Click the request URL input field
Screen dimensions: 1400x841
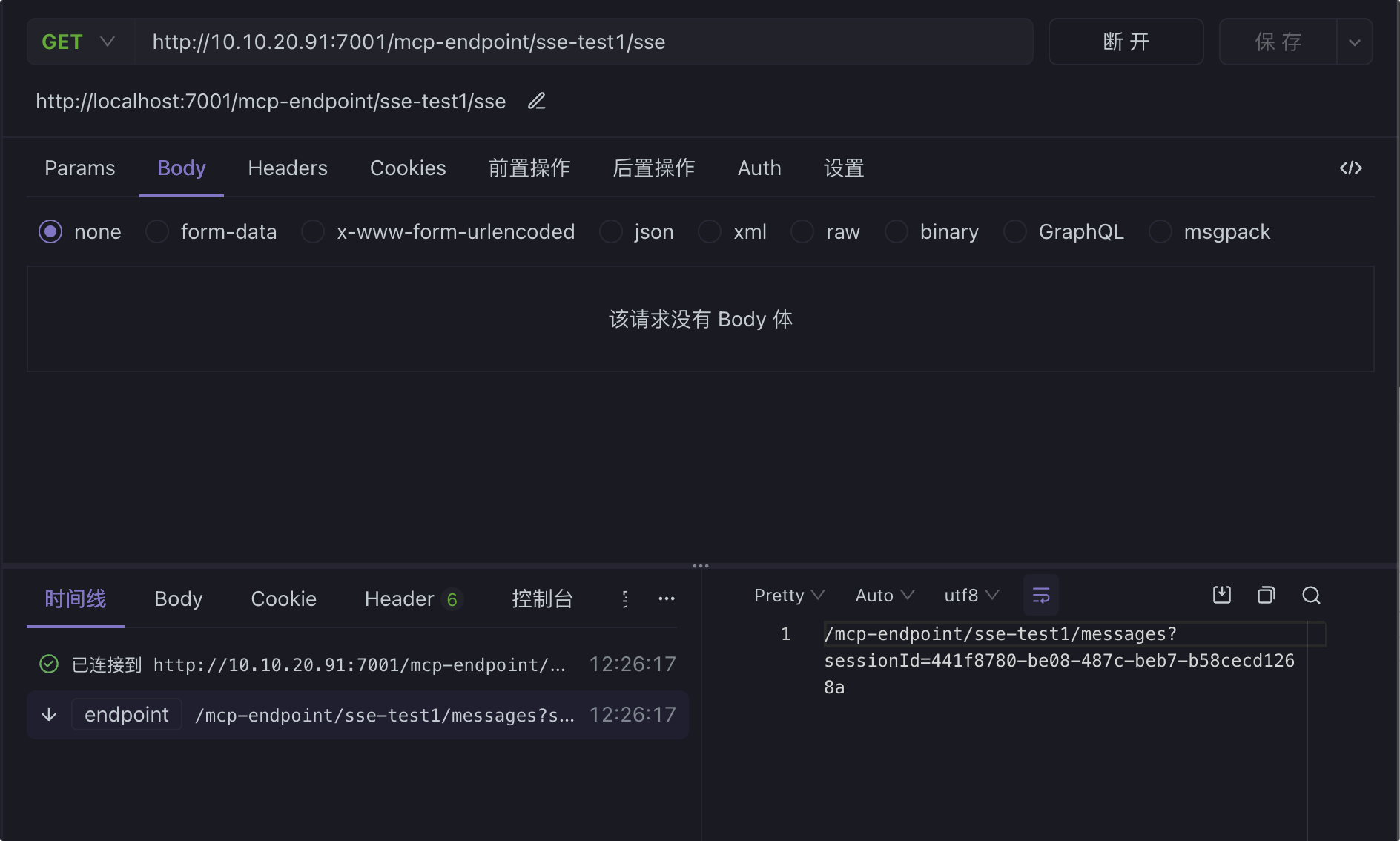578,42
